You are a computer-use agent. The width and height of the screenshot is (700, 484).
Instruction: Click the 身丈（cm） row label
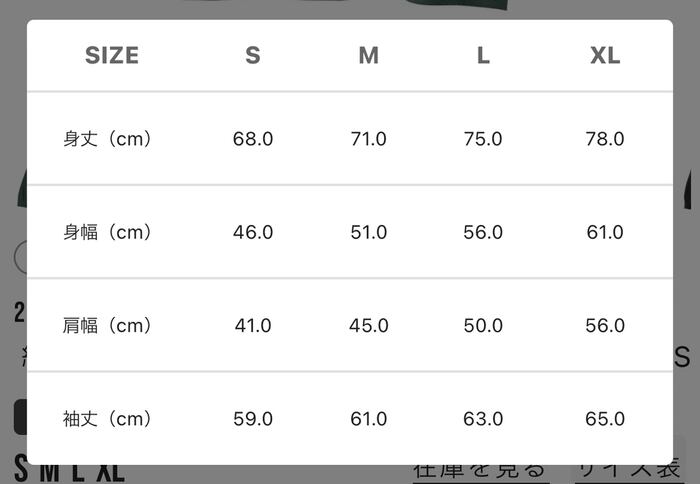(x=108, y=139)
